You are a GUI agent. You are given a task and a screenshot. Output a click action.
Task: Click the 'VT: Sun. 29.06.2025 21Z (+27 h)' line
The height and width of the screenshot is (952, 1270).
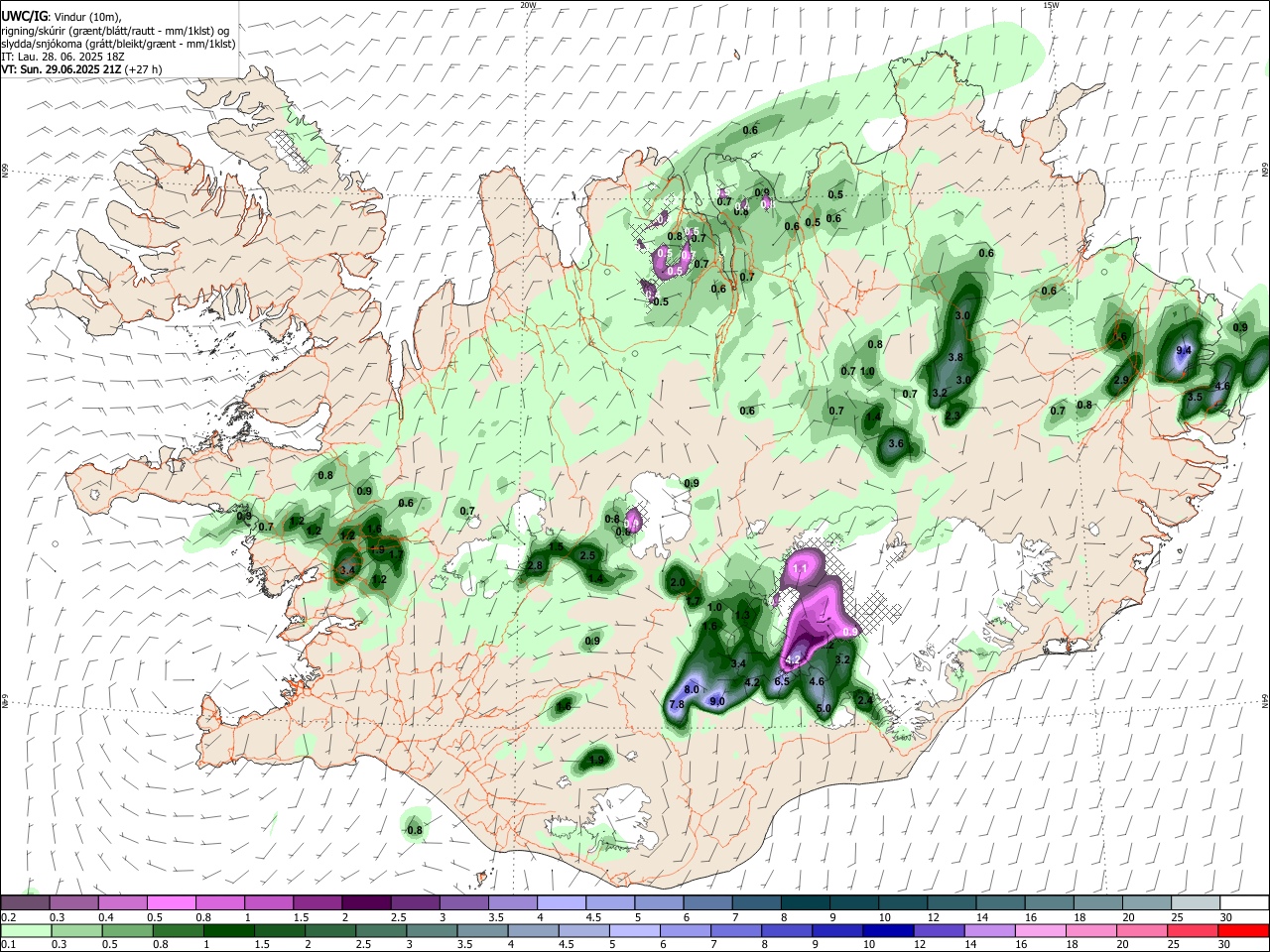click(x=81, y=69)
